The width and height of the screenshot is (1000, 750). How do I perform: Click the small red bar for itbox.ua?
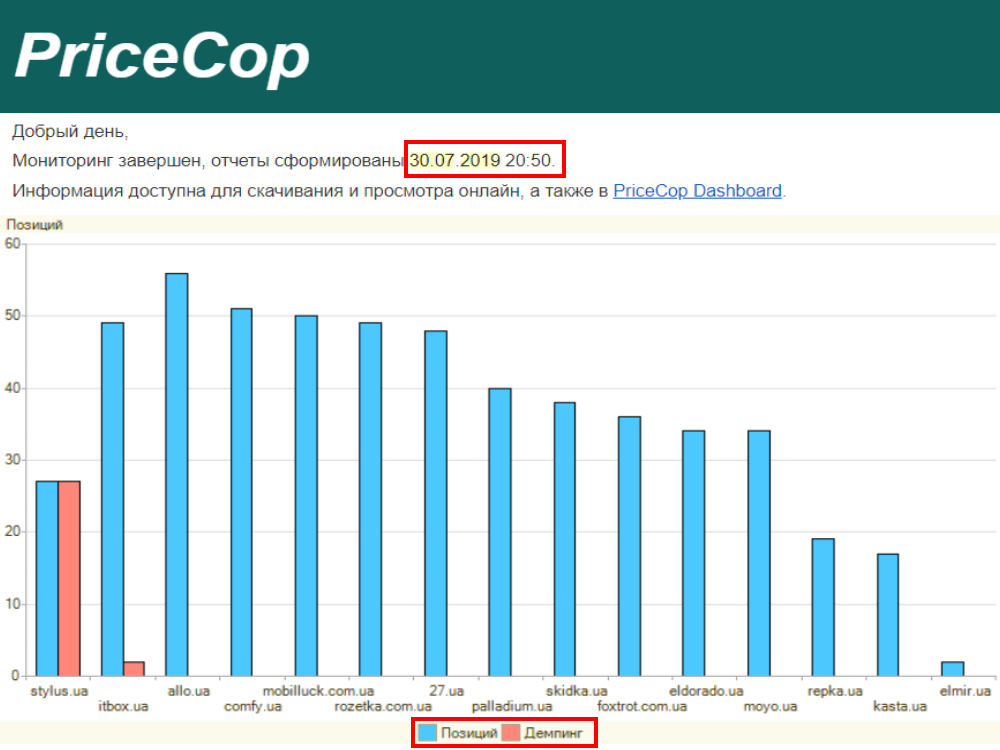[133, 668]
